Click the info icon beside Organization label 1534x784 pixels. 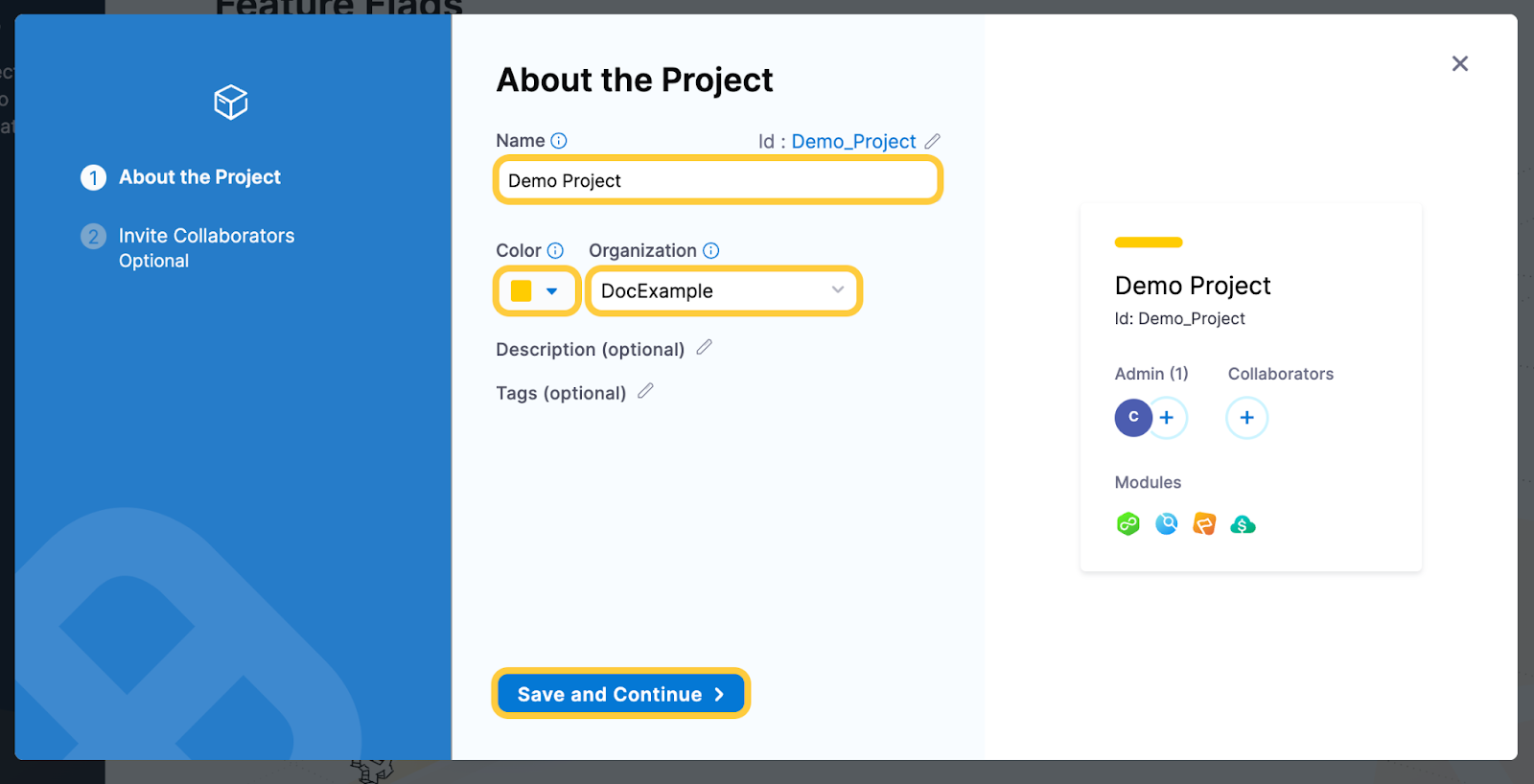[710, 250]
